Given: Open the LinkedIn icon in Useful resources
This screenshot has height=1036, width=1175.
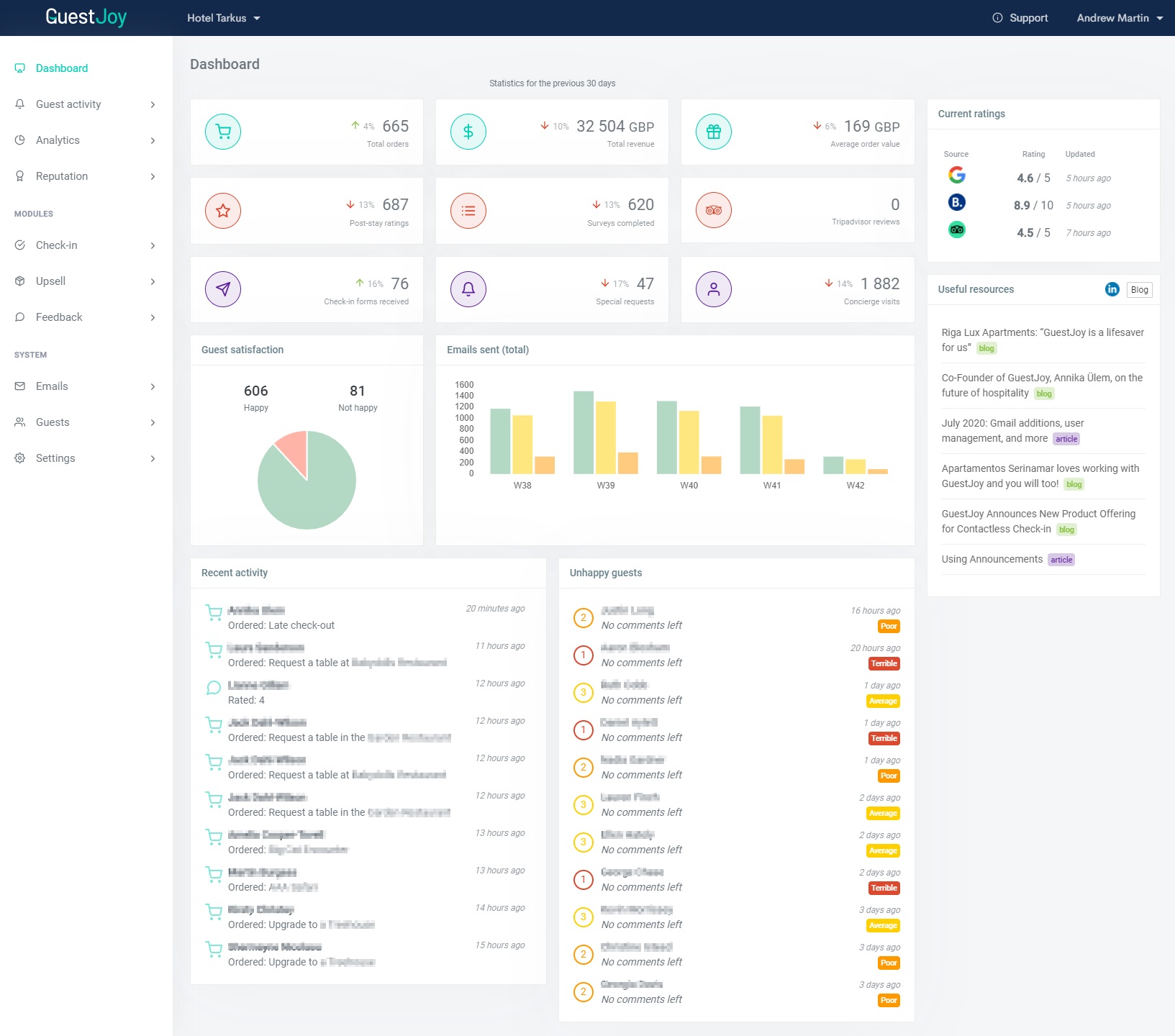Looking at the screenshot, I should 1112,289.
